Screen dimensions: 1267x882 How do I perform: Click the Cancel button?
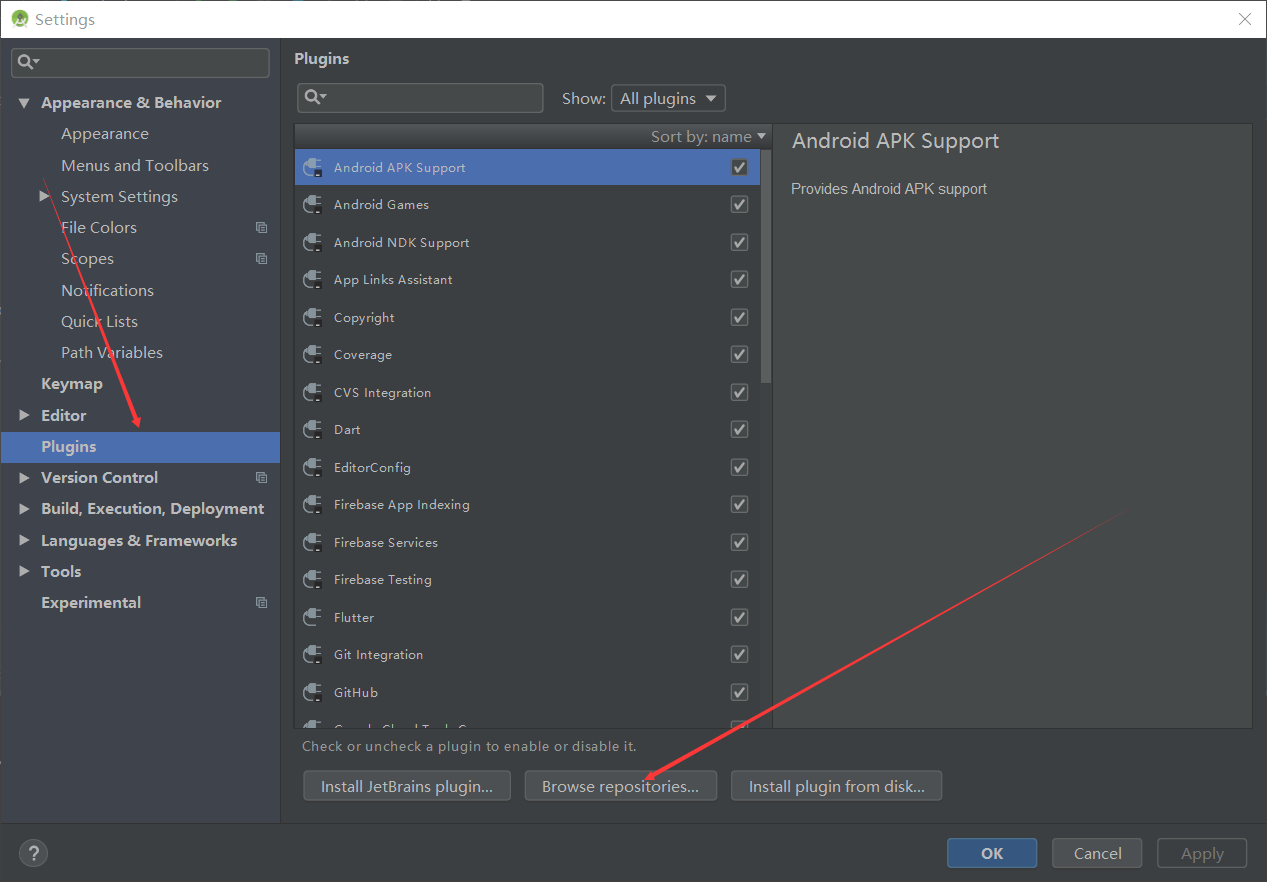1097,853
